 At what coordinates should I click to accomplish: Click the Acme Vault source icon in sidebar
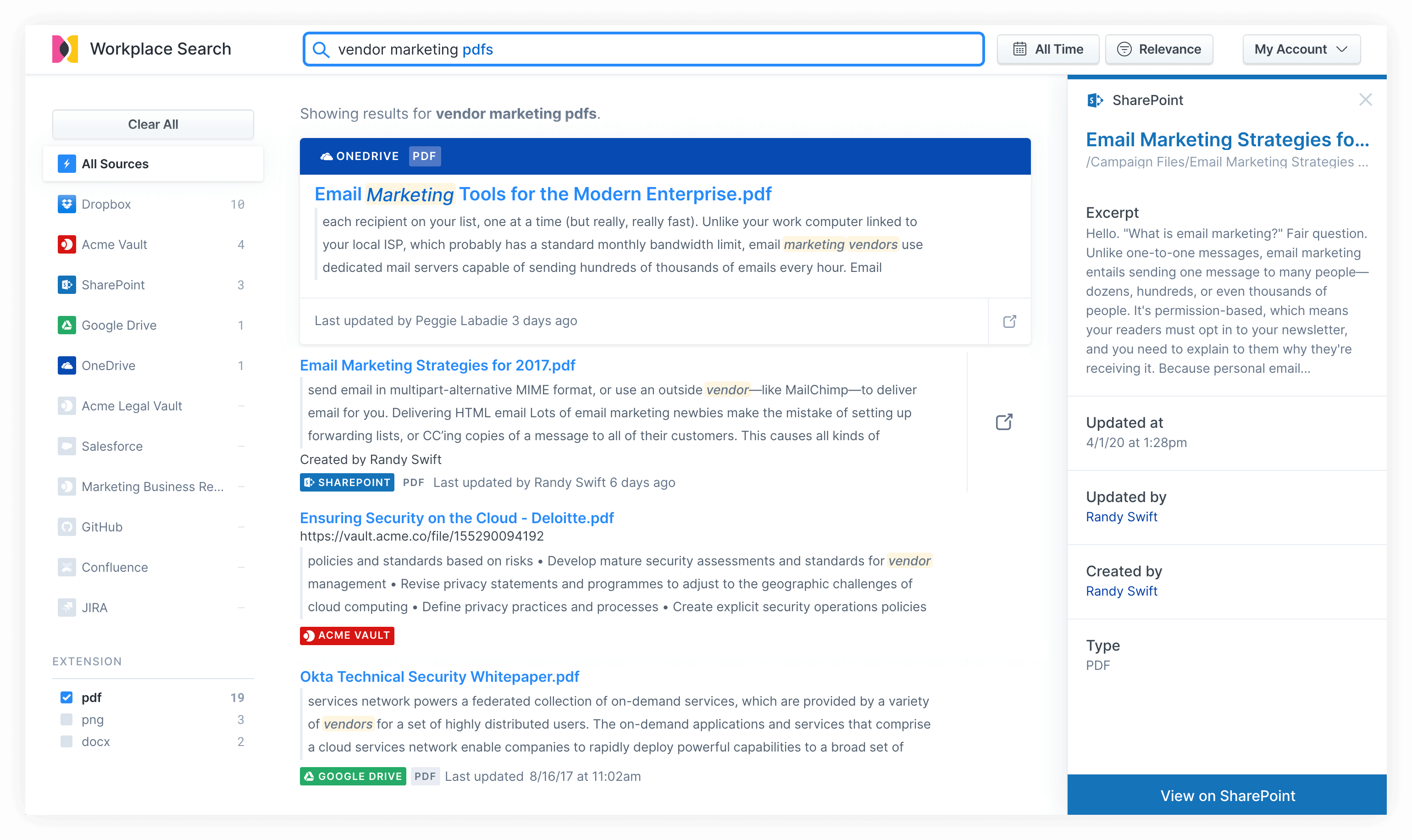click(65, 244)
